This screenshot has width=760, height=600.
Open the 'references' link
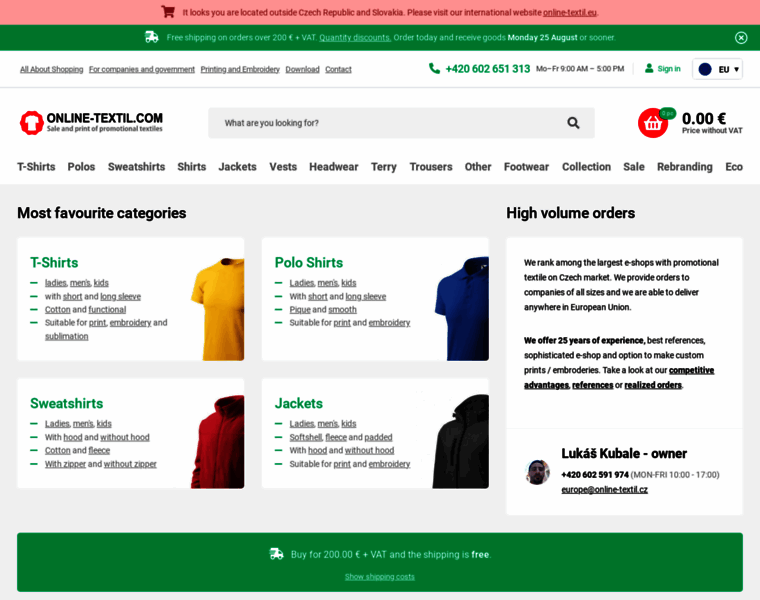pyautogui.click(x=592, y=385)
